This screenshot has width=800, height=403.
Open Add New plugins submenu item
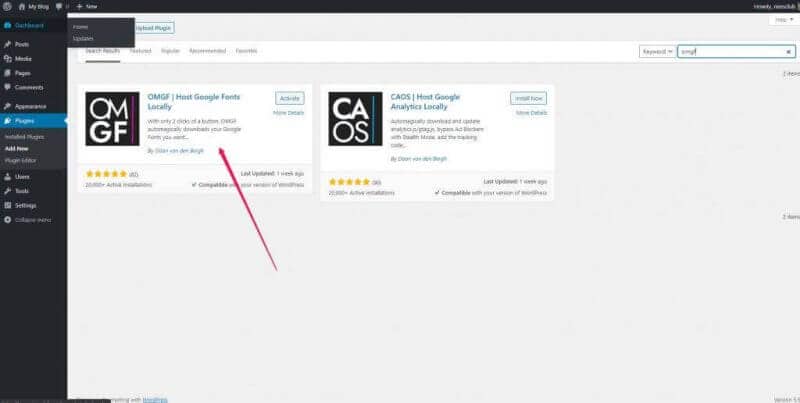click(16, 148)
